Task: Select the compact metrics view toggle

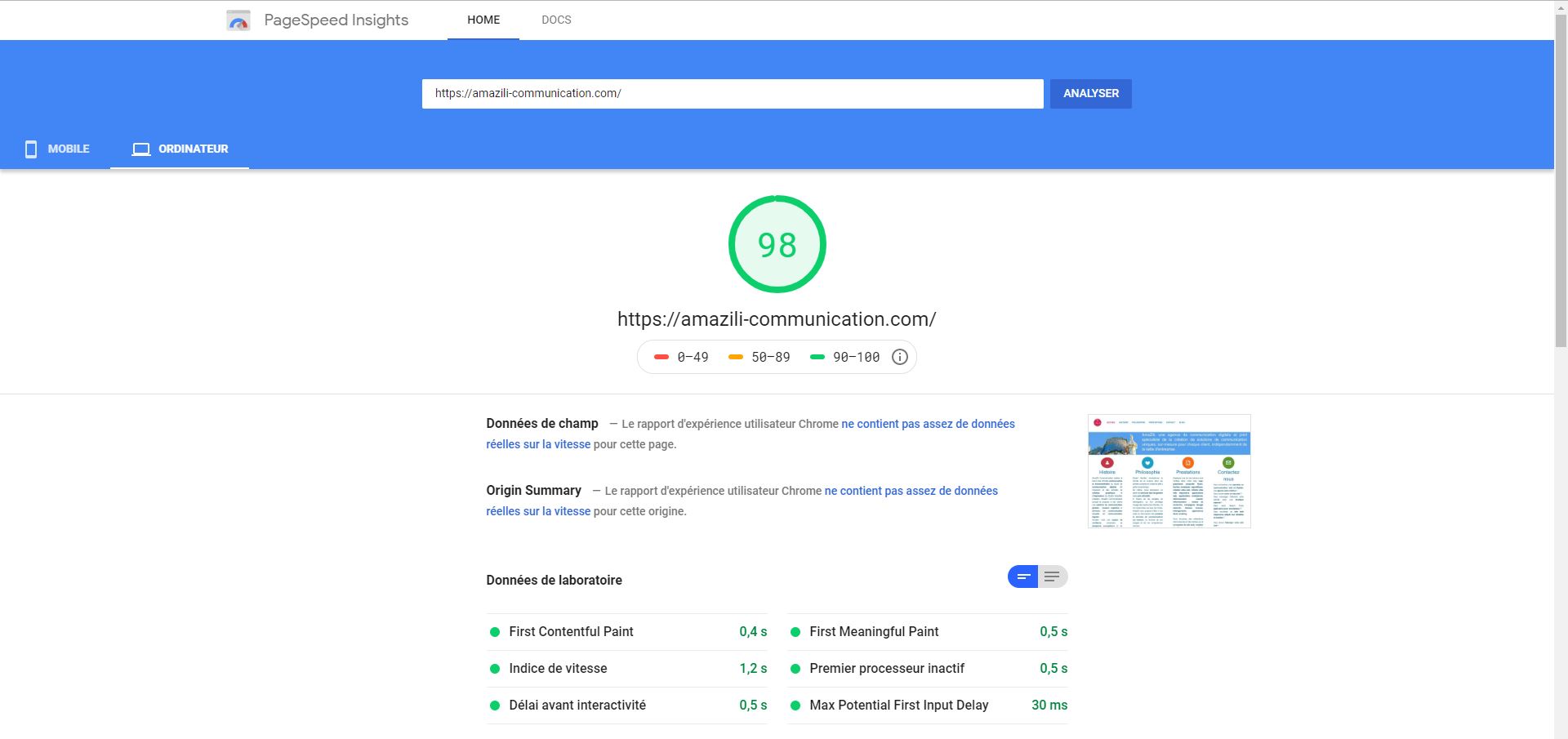Action: pyautogui.click(x=1023, y=577)
